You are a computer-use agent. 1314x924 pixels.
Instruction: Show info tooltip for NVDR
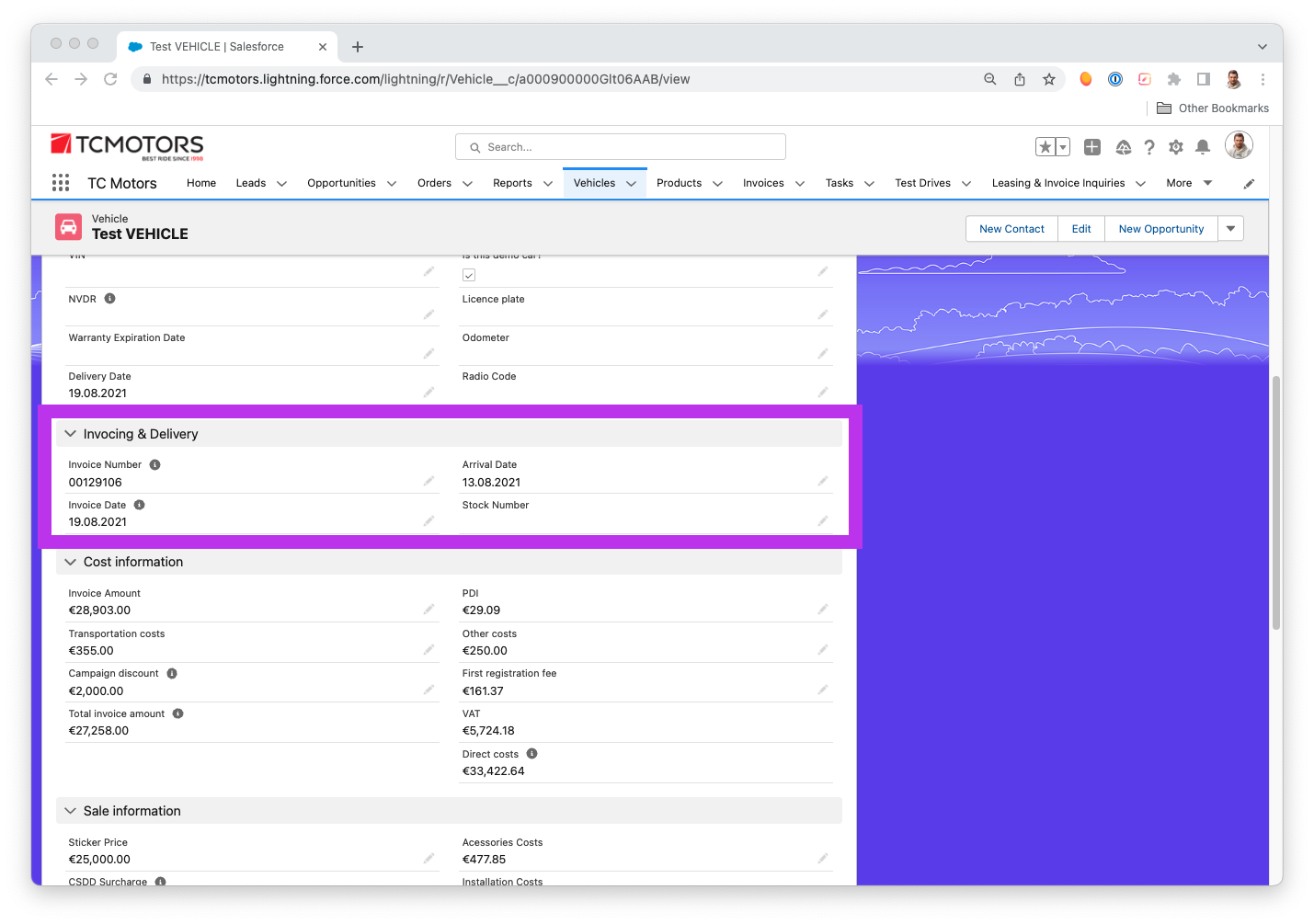point(110,299)
